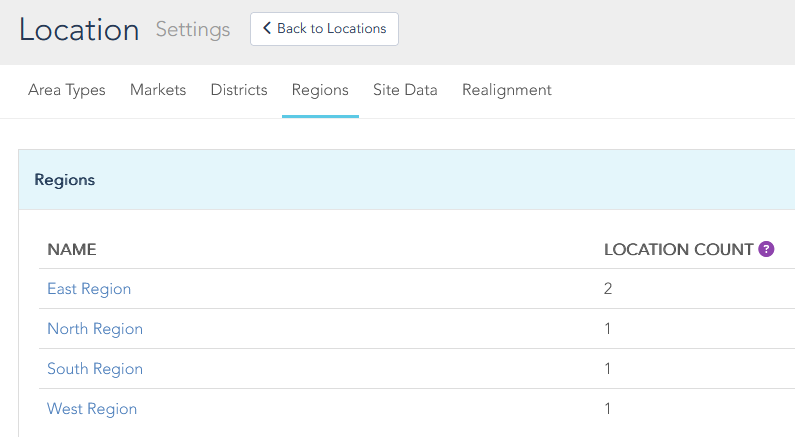Click the North Region location count value
This screenshot has height=437, width=795.
tap(608, 329)
